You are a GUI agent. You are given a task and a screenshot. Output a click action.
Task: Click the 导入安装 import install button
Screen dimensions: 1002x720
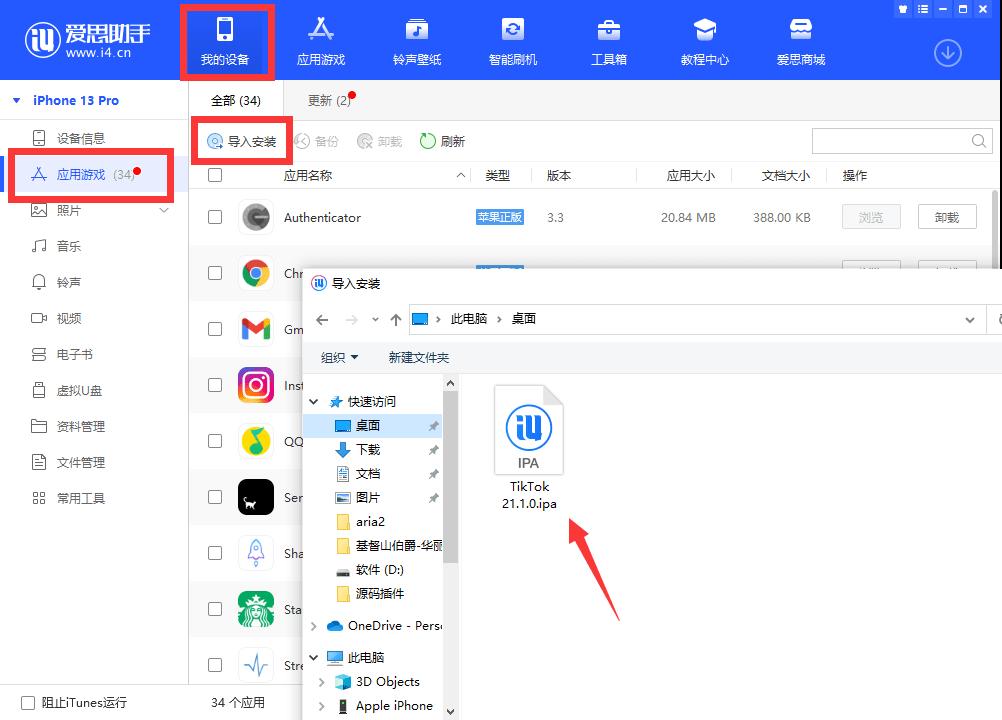click(240, 140)
